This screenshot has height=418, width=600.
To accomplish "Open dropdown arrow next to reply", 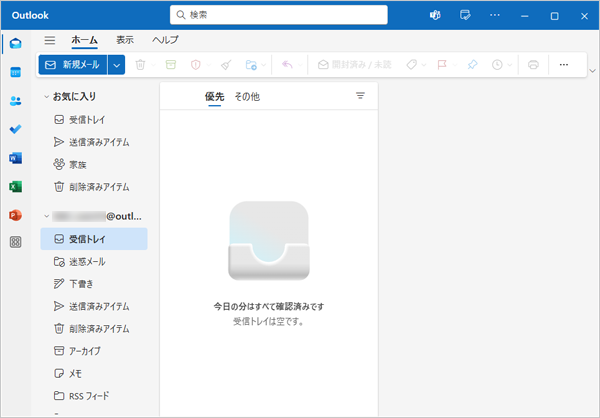I will tap(300, 65).
